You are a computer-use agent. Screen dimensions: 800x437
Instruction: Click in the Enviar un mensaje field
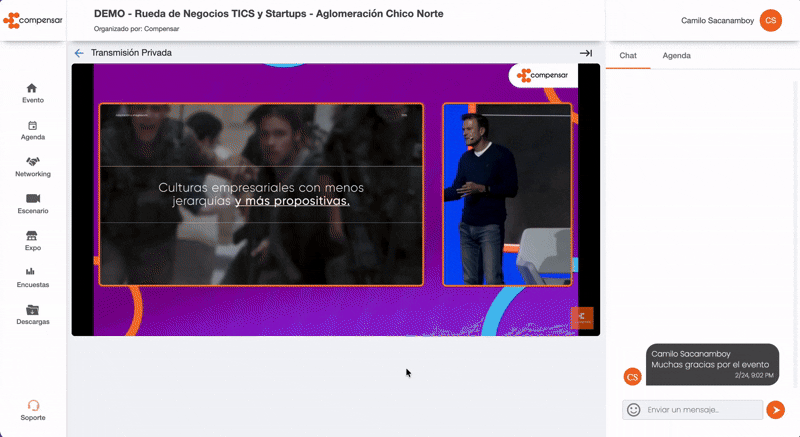(692, 410)
